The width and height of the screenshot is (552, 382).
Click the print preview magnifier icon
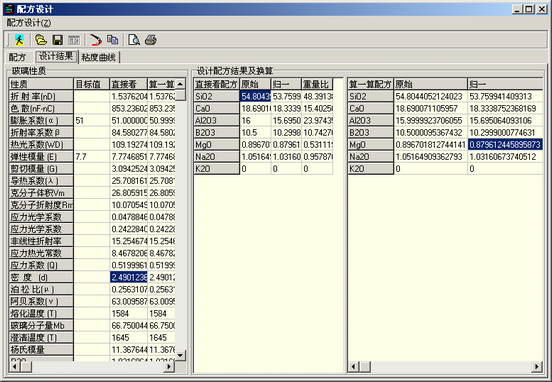(134, 40)
